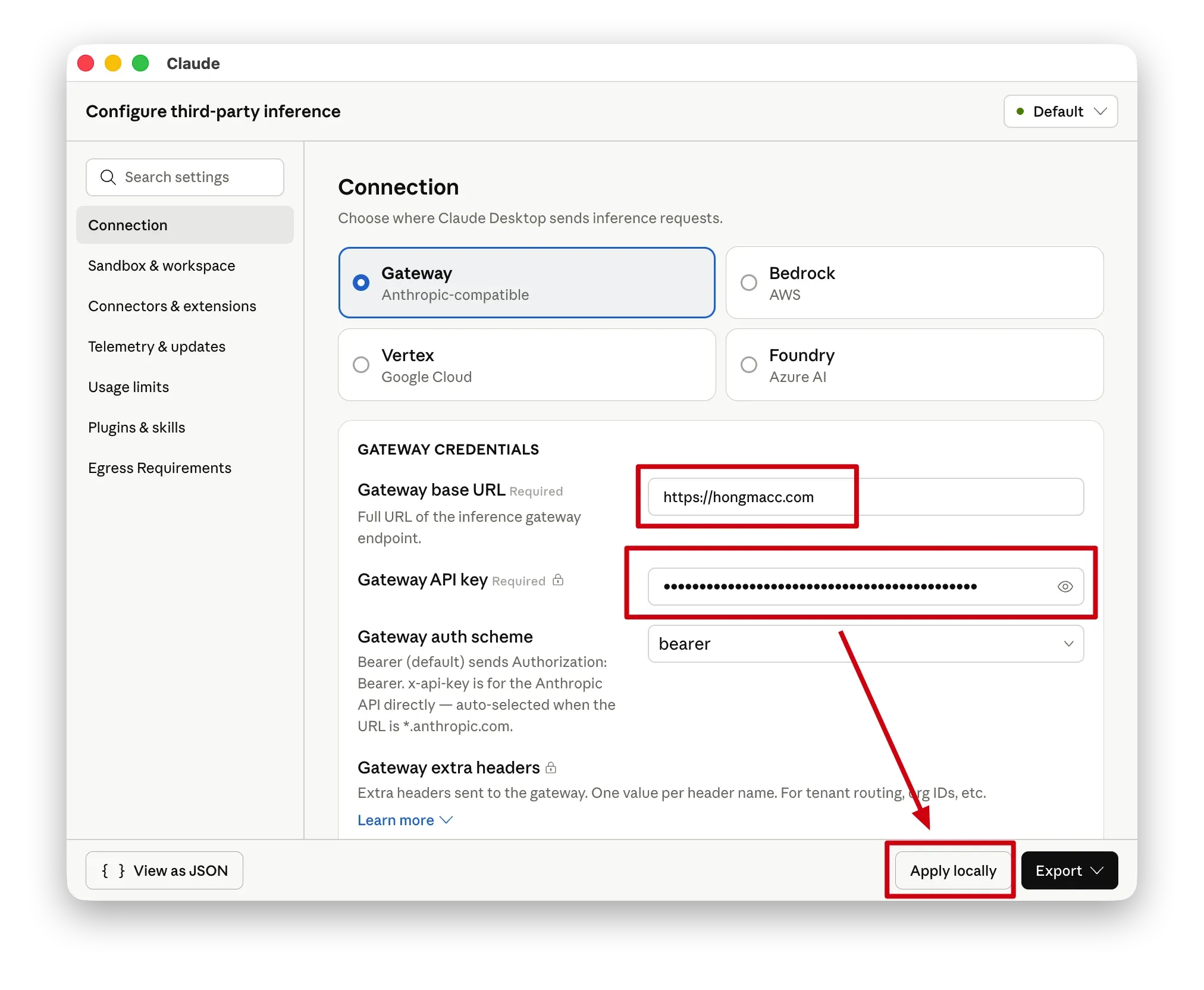The image size is (1204, 990).
Task: Focus the Search settings field
Action: point(185,177)
